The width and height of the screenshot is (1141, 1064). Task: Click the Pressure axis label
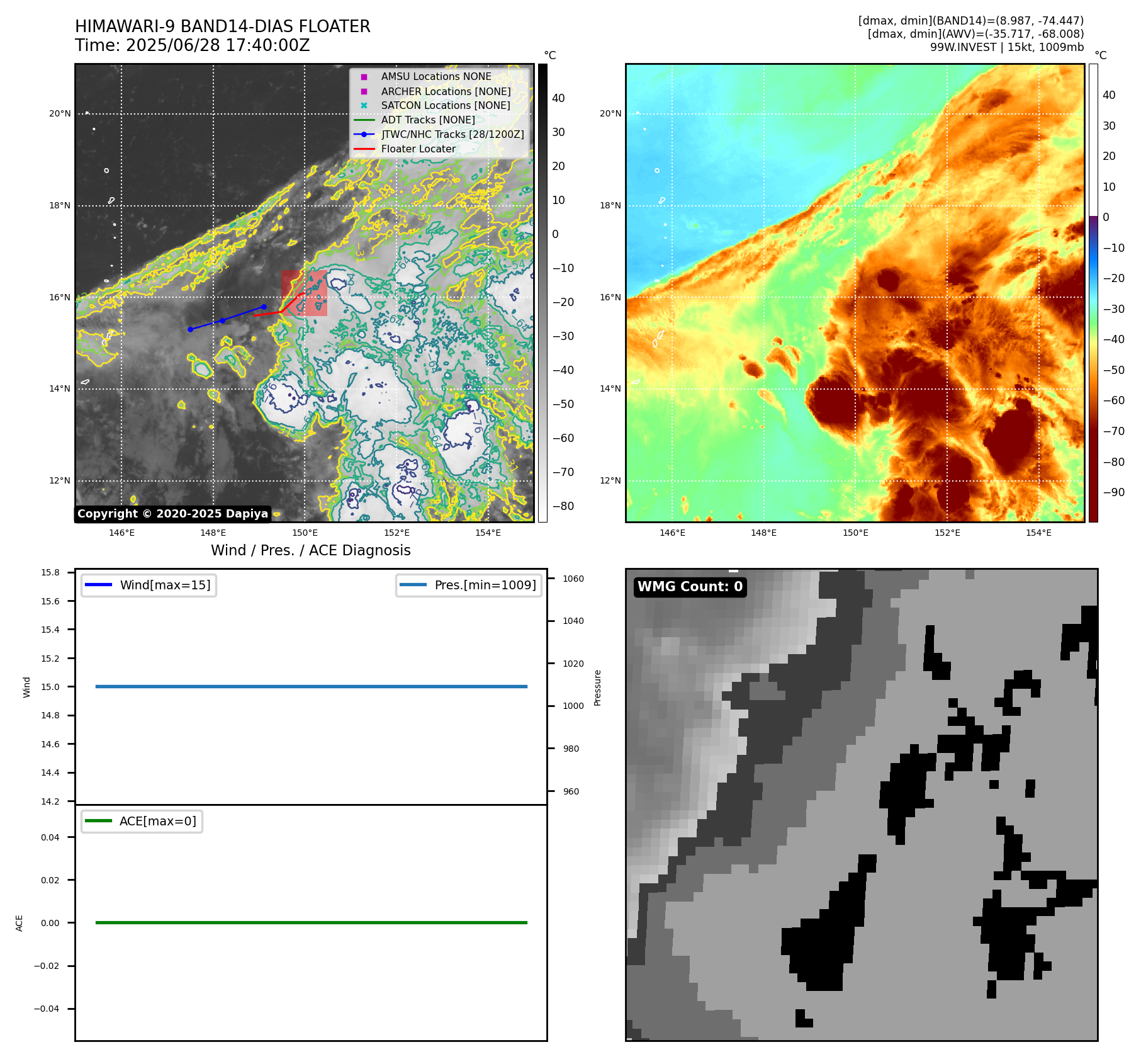click(598, 688)
